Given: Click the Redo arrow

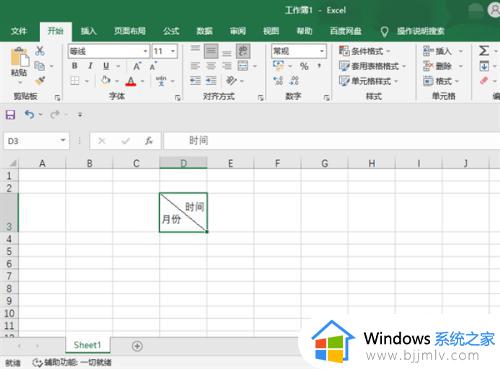Looking at the screenshot, I should coord(55,115).
